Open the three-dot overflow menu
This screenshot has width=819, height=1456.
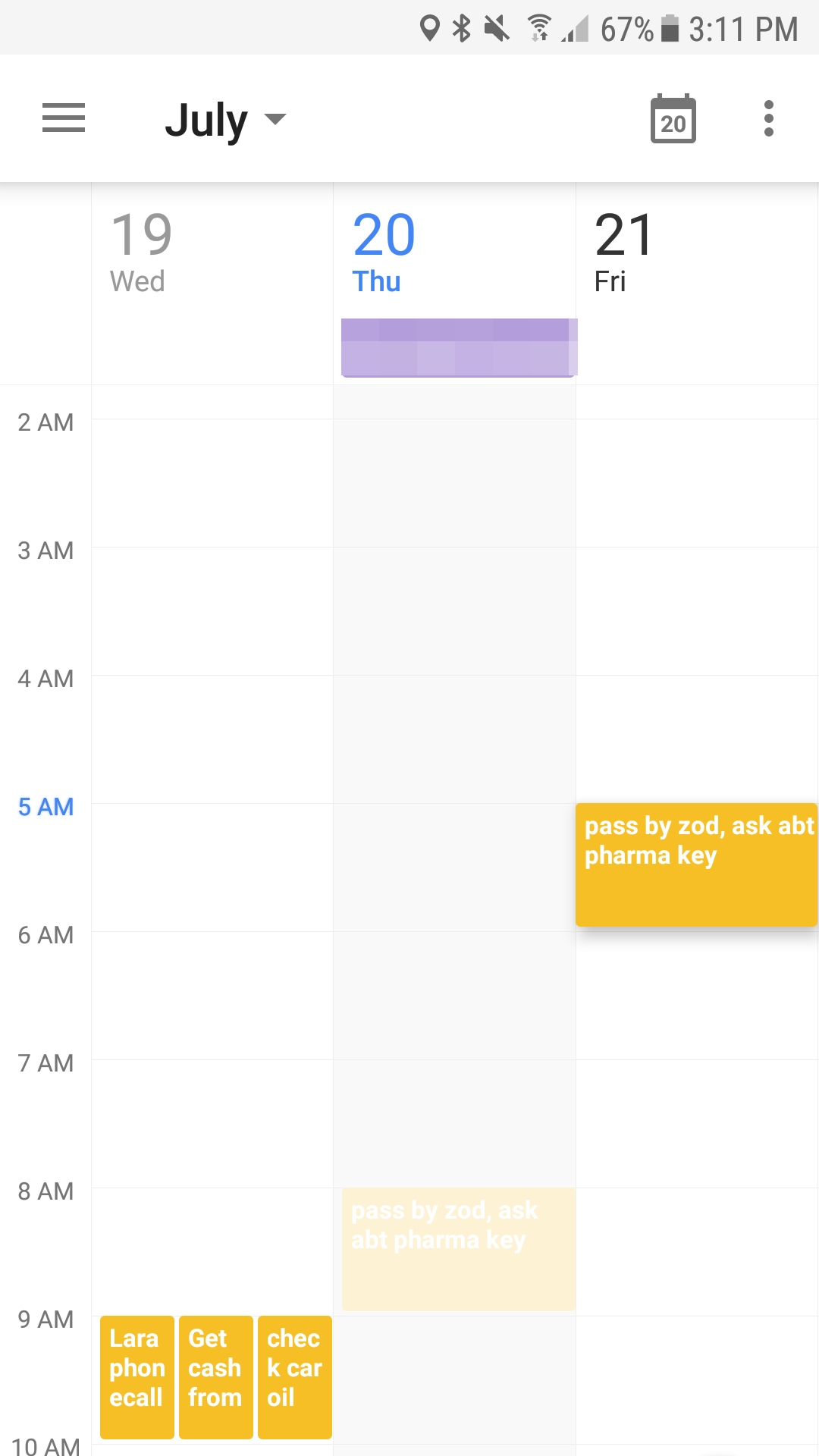[x=768, y=118]
